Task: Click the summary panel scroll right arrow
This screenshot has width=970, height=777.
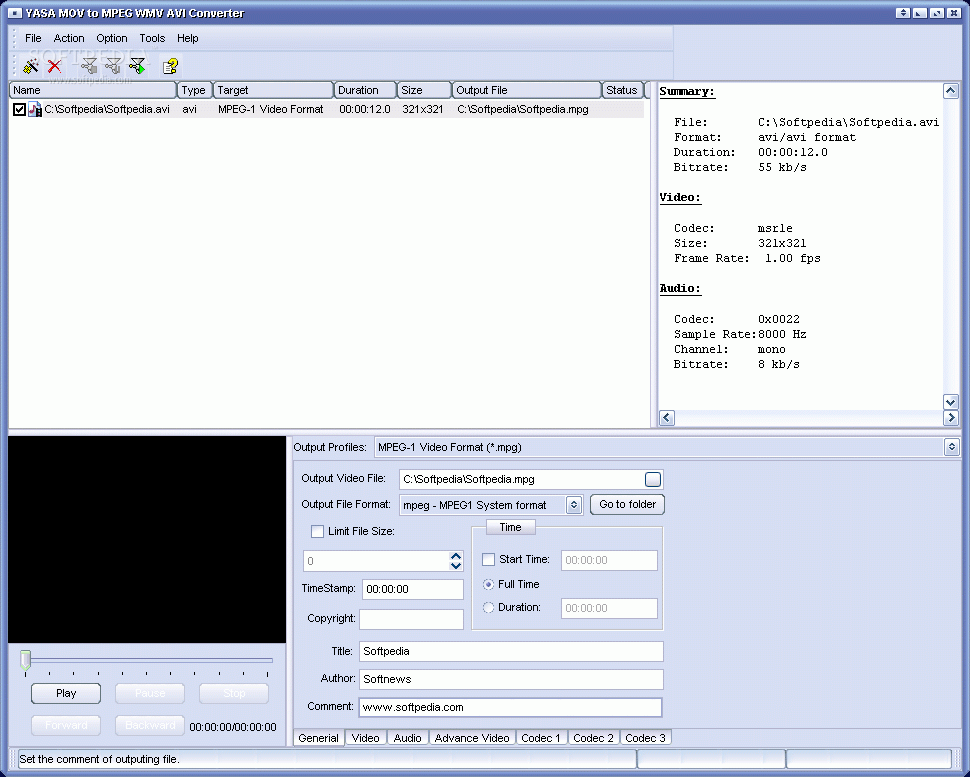Action: [x=951, y=418]
